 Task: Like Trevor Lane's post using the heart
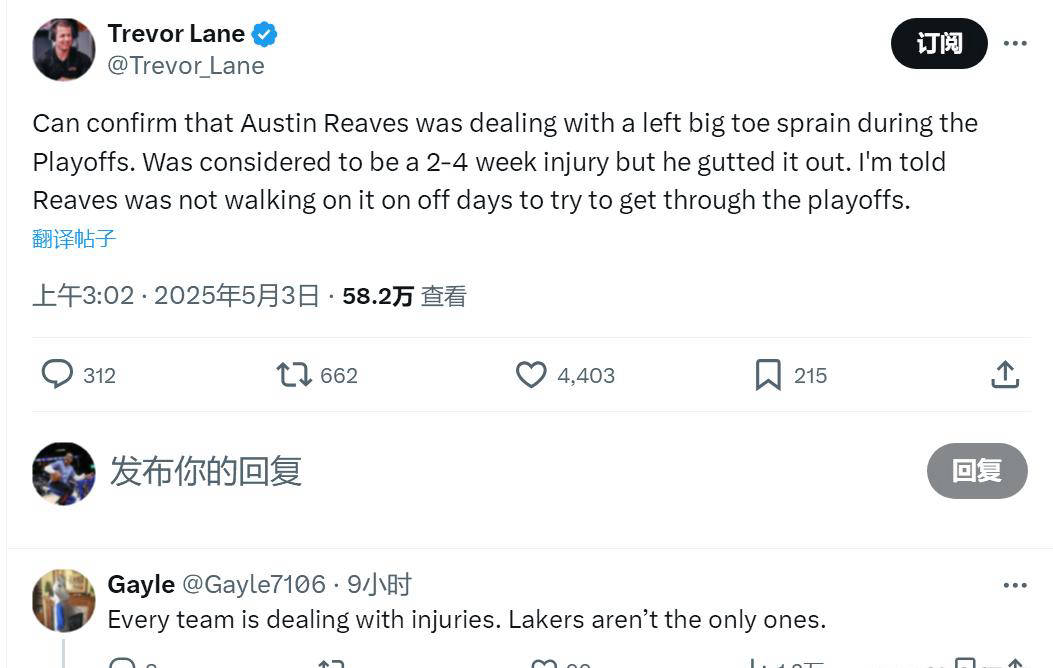click(531, 375)
